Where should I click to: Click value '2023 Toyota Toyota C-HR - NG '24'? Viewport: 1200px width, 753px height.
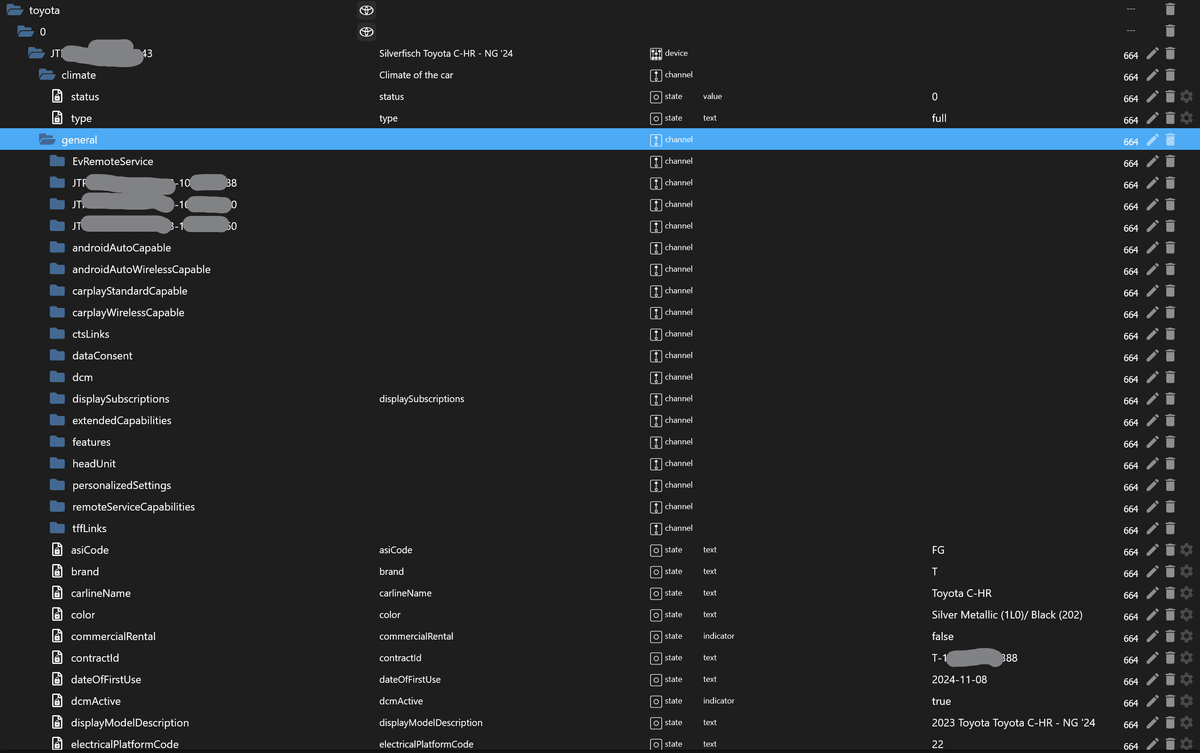coord(1013,723)
